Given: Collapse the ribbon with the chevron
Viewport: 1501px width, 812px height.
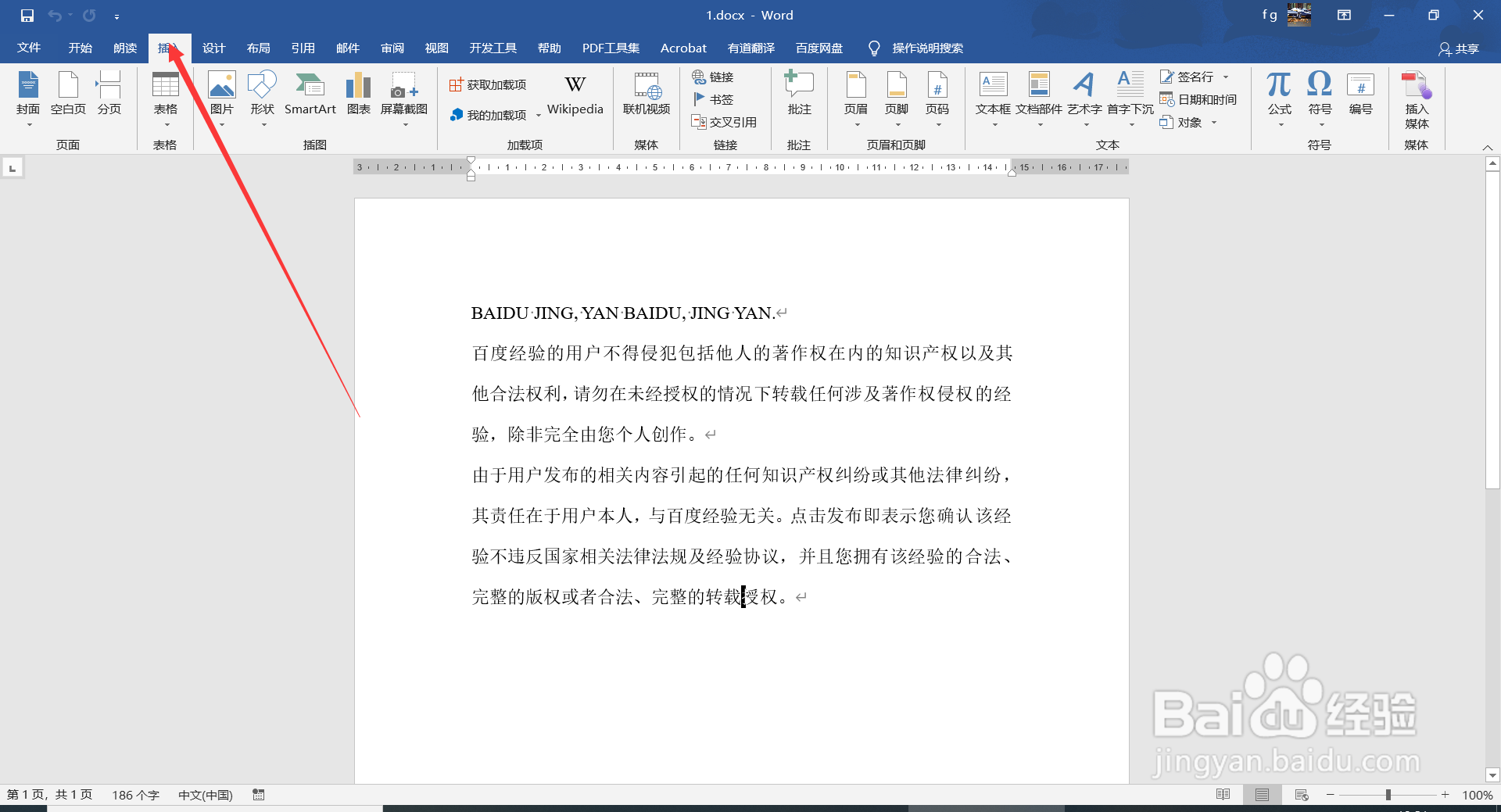Looking at the screenshot, I should pos(1488,147).
